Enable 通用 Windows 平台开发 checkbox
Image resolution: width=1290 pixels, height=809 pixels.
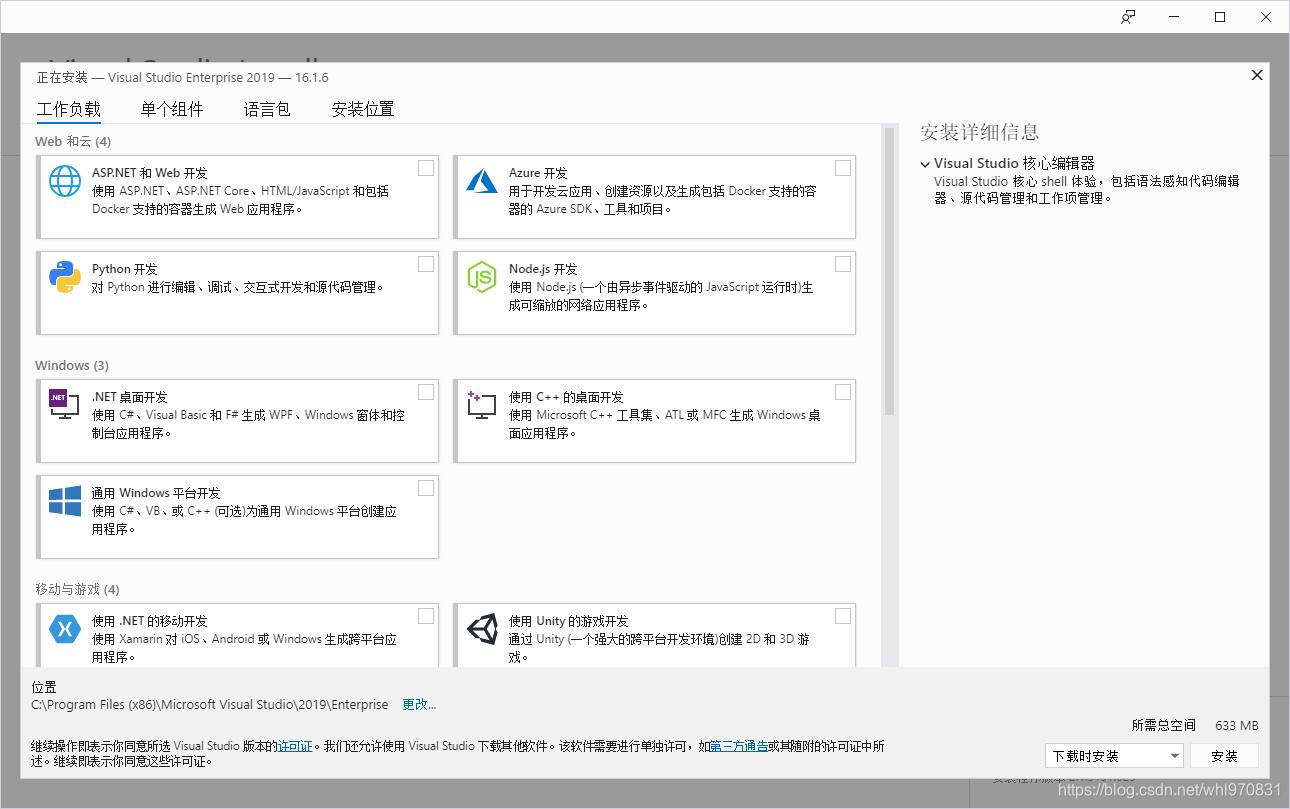pos(426,488)
